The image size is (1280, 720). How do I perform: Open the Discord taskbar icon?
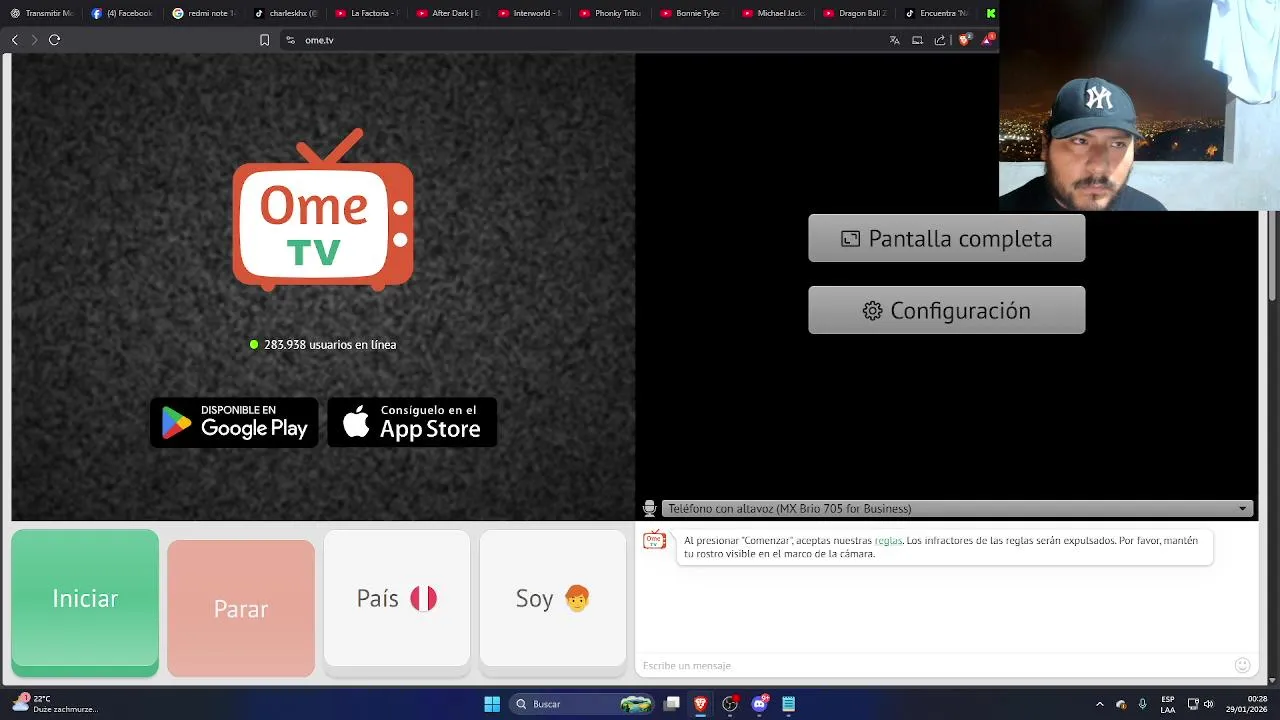[759, 704]
